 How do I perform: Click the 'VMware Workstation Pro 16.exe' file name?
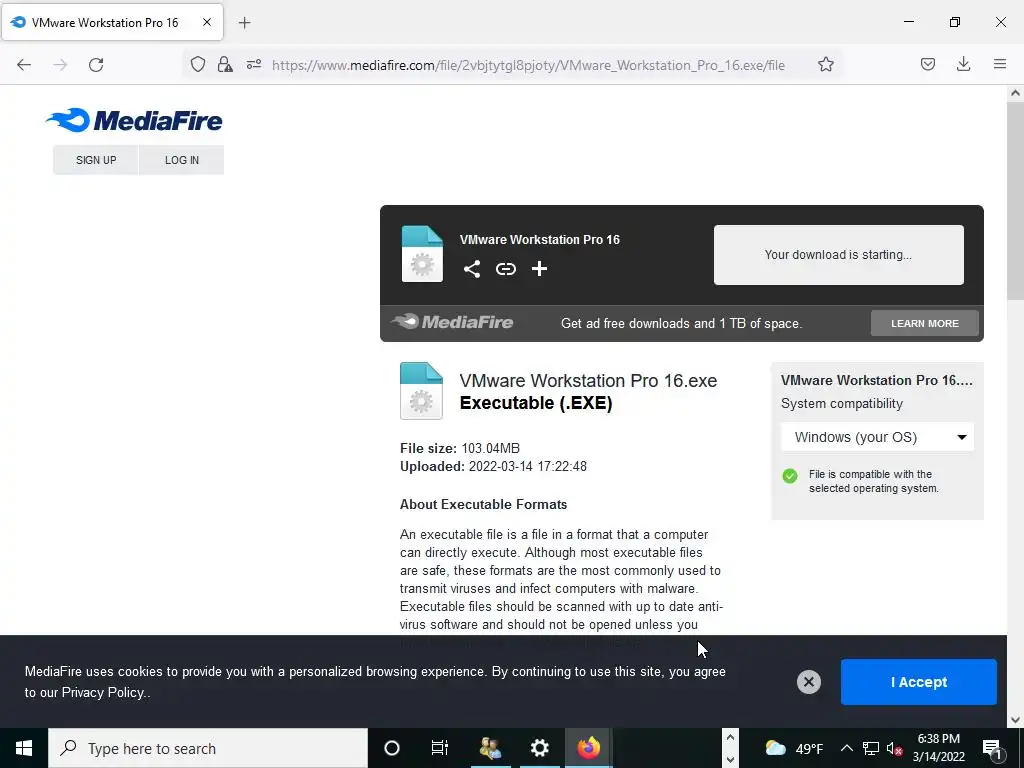pyautogui.click(x=588, y=381)
